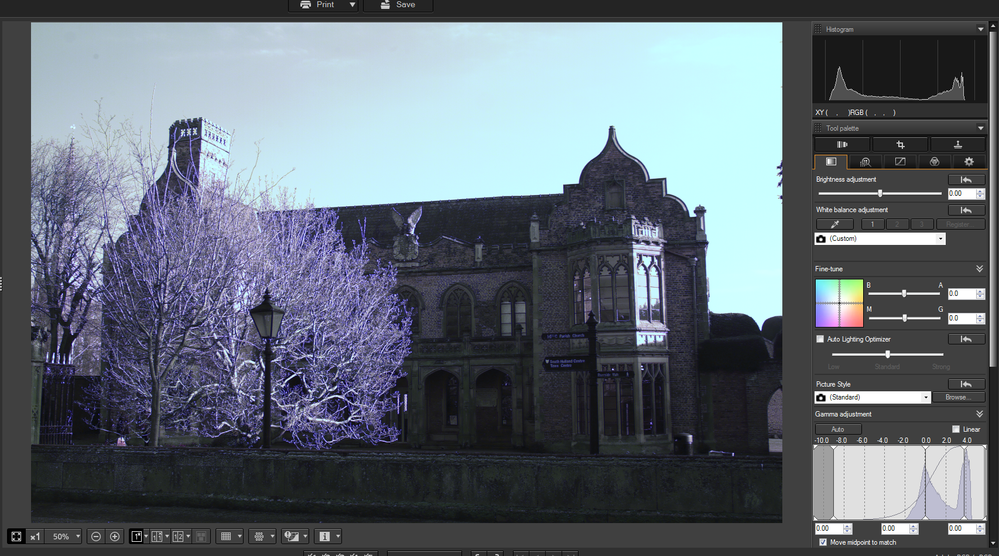This screenshot has width=999, height=556.
Task: Select the single image display icon
Action: [136, 536]
